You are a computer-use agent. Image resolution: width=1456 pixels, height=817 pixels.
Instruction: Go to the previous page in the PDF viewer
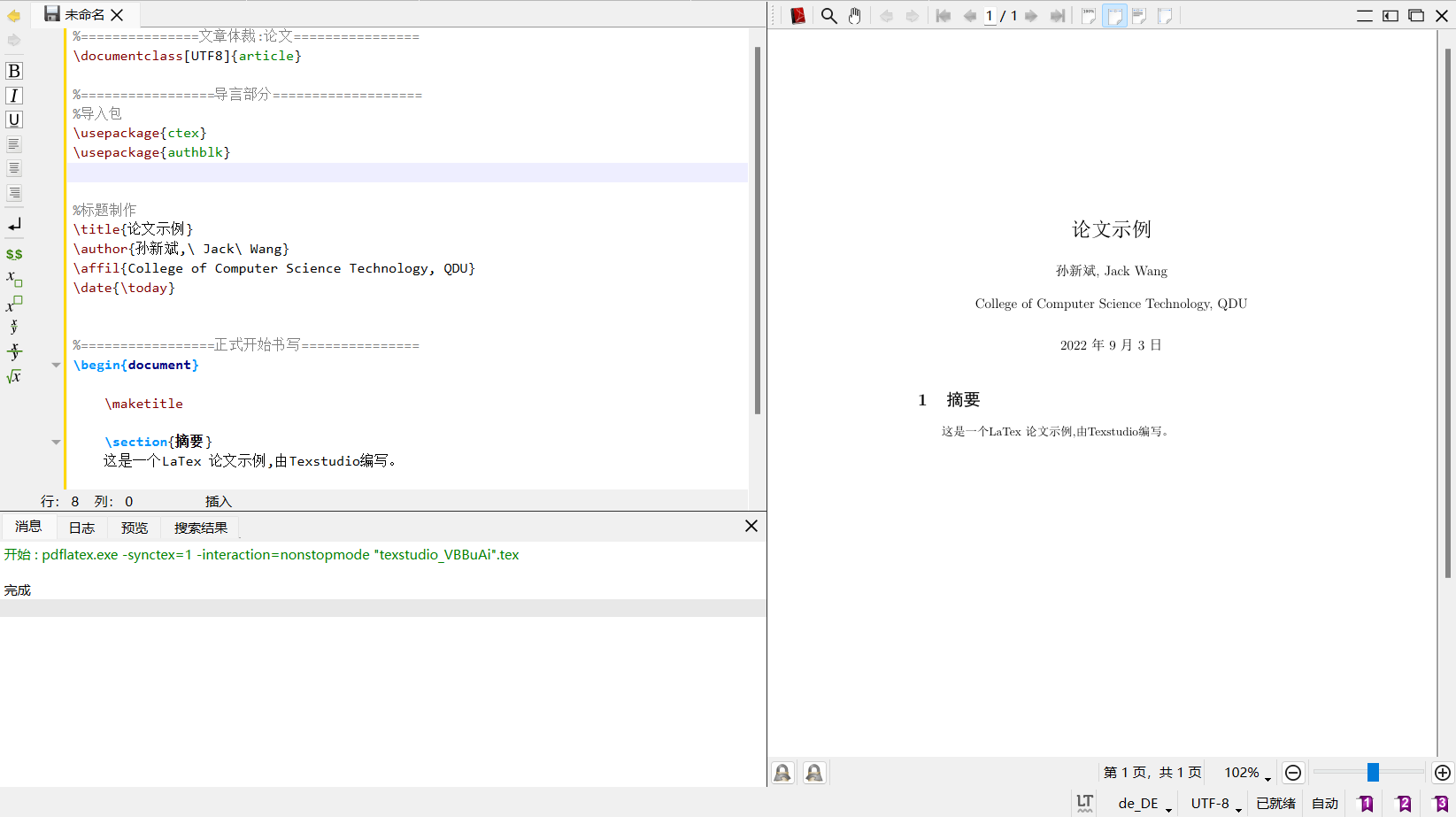click(969, 16)
